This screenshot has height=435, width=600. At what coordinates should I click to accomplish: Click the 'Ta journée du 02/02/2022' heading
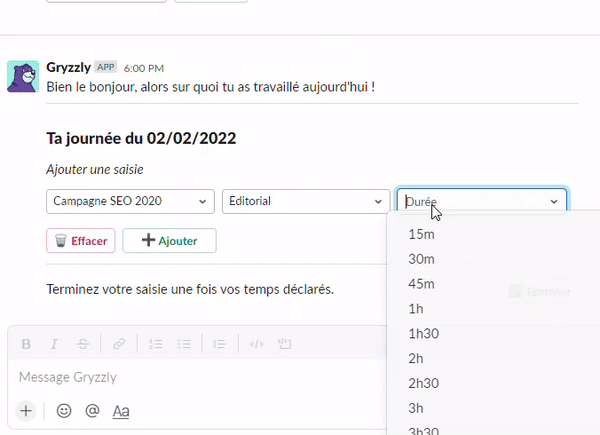click(141, 138)
